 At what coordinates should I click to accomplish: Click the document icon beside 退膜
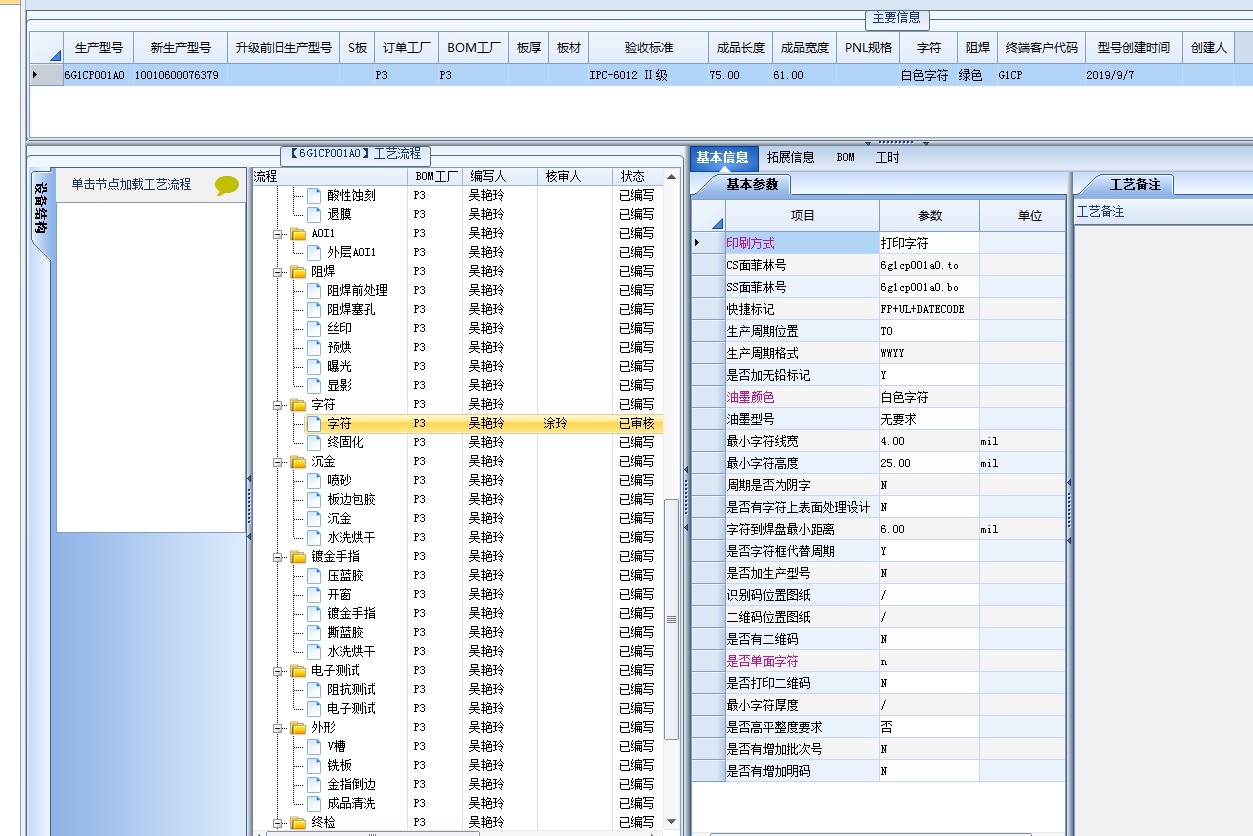314,214
